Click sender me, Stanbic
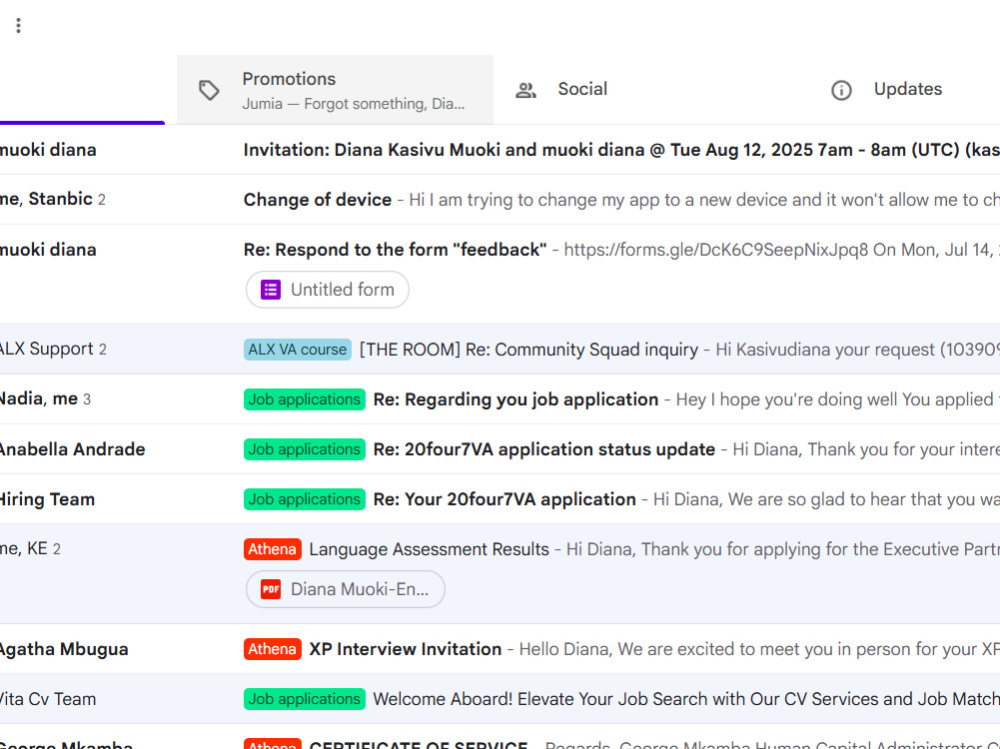The image size is (1000, 749). coord(46,199)
